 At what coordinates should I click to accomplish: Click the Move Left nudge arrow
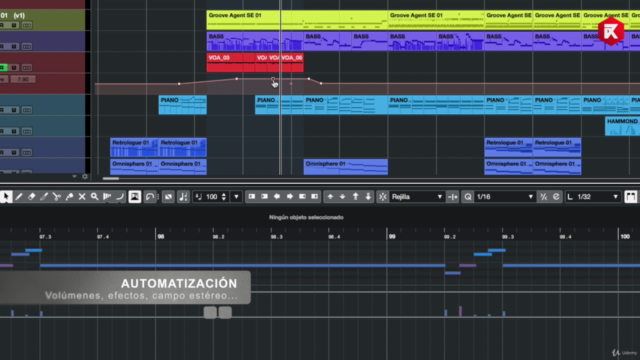tap(277, 197)
